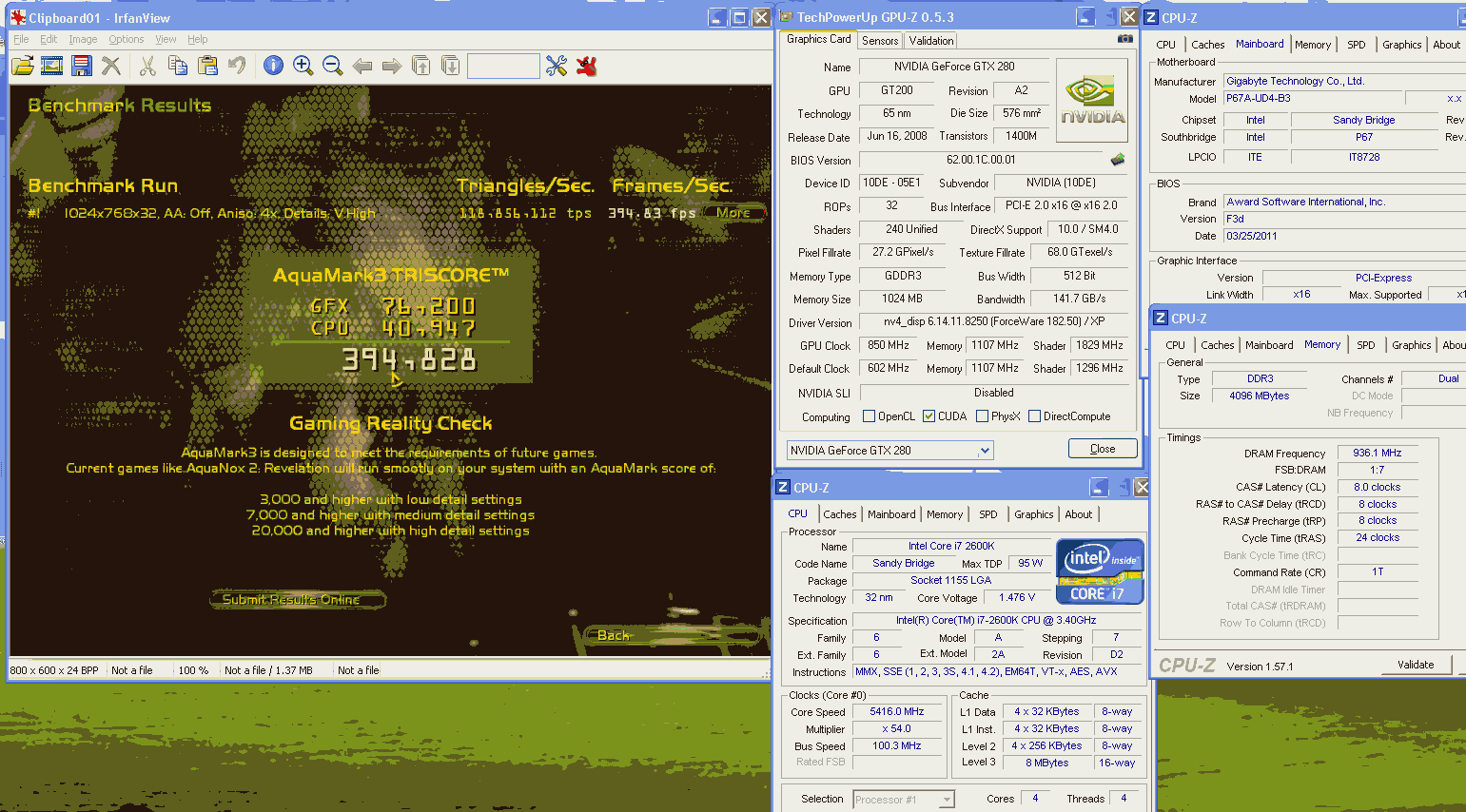Click the 100 % zoom status bar entry
1466x812 pixels.
click(193, 670)
